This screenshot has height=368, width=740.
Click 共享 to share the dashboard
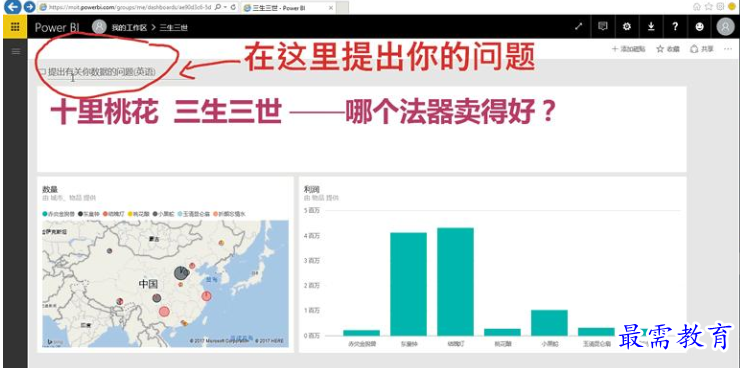pyautogui.click(x=702, y=49)
